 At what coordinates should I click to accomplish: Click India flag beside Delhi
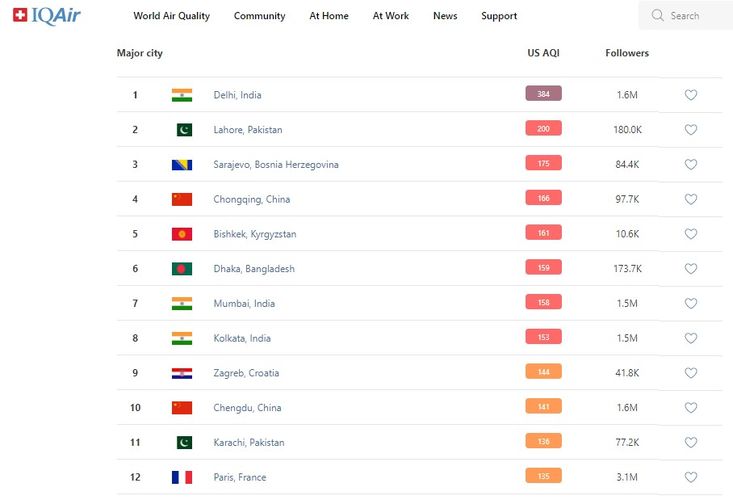(182, 95)
